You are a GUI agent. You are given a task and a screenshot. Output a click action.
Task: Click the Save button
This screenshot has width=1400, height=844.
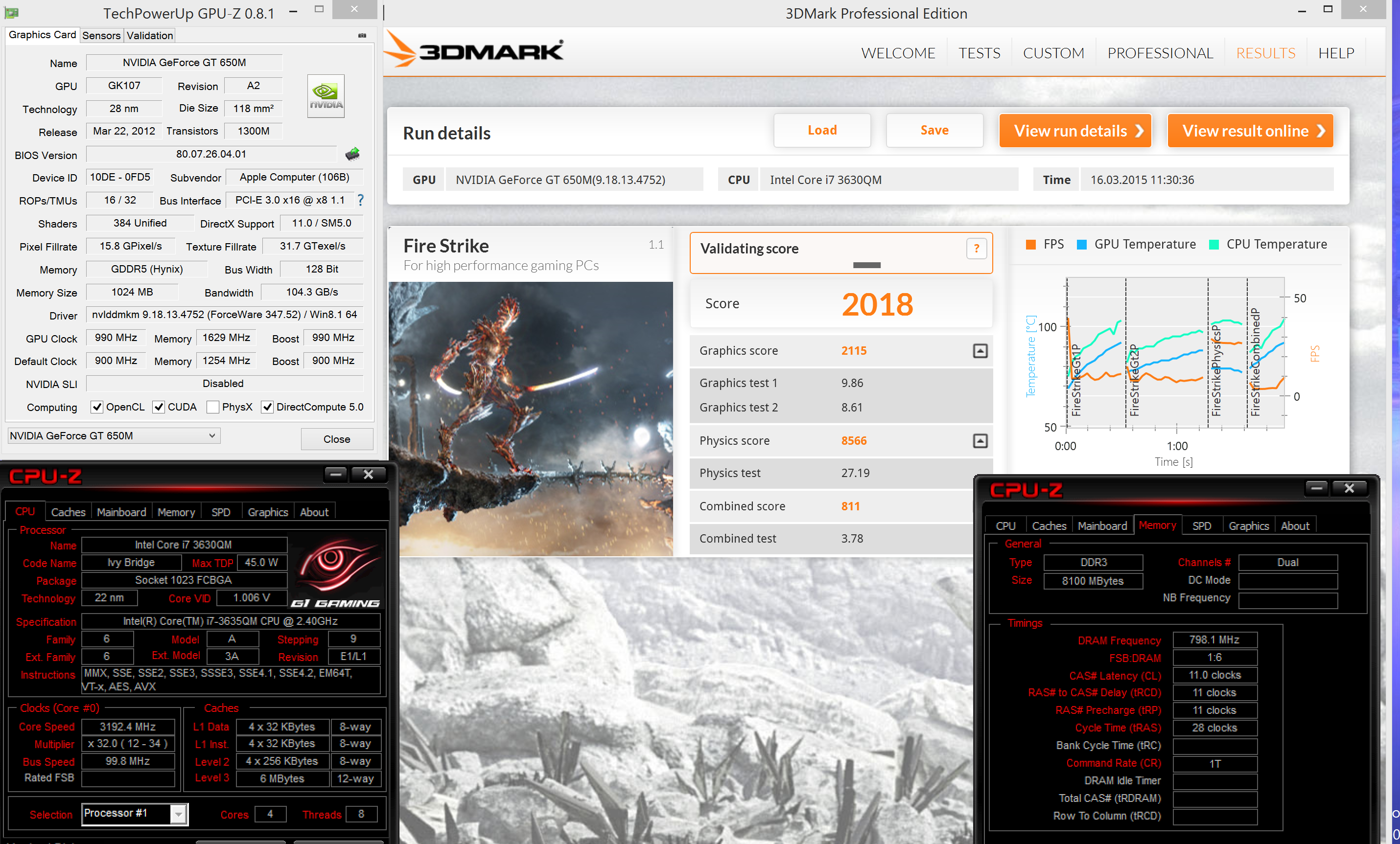(934, 131)
